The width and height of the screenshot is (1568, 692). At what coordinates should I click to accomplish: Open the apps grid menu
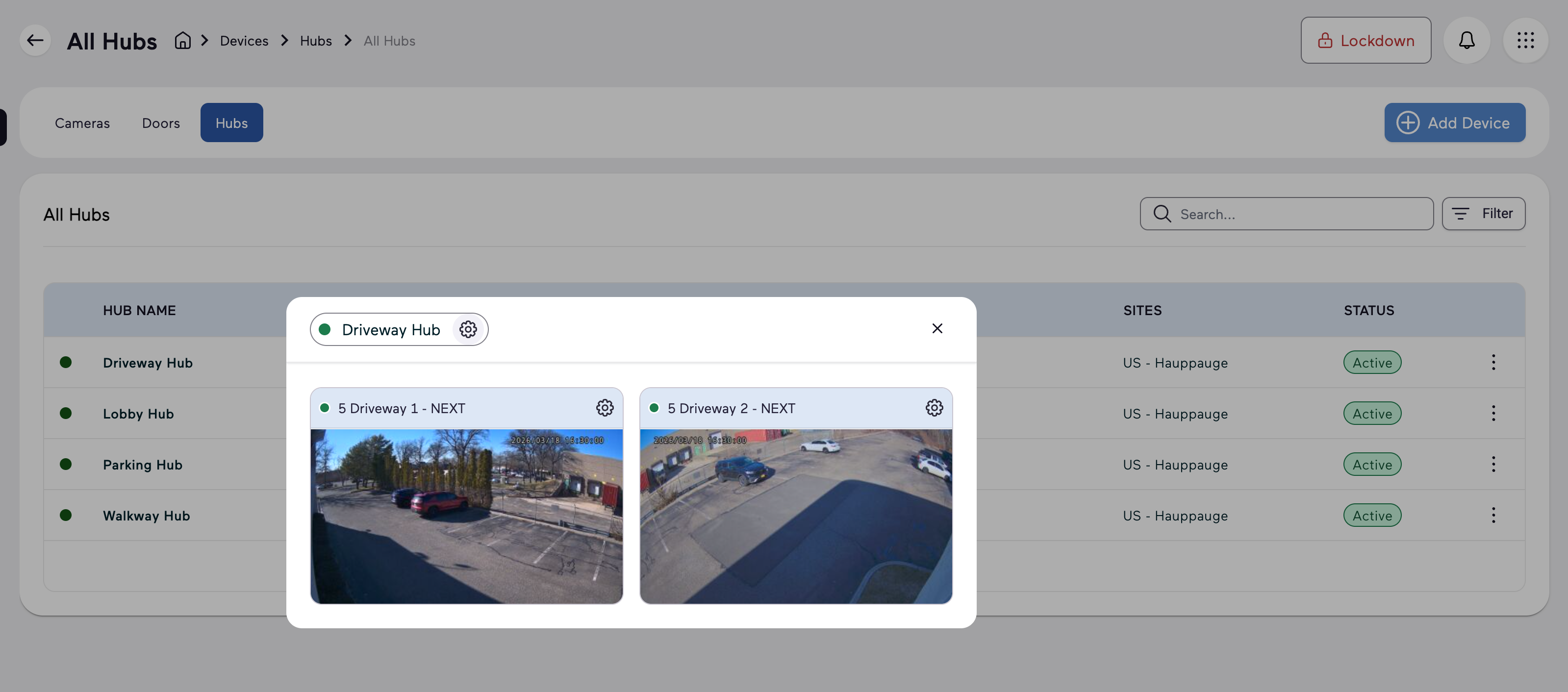(1525, 41)
